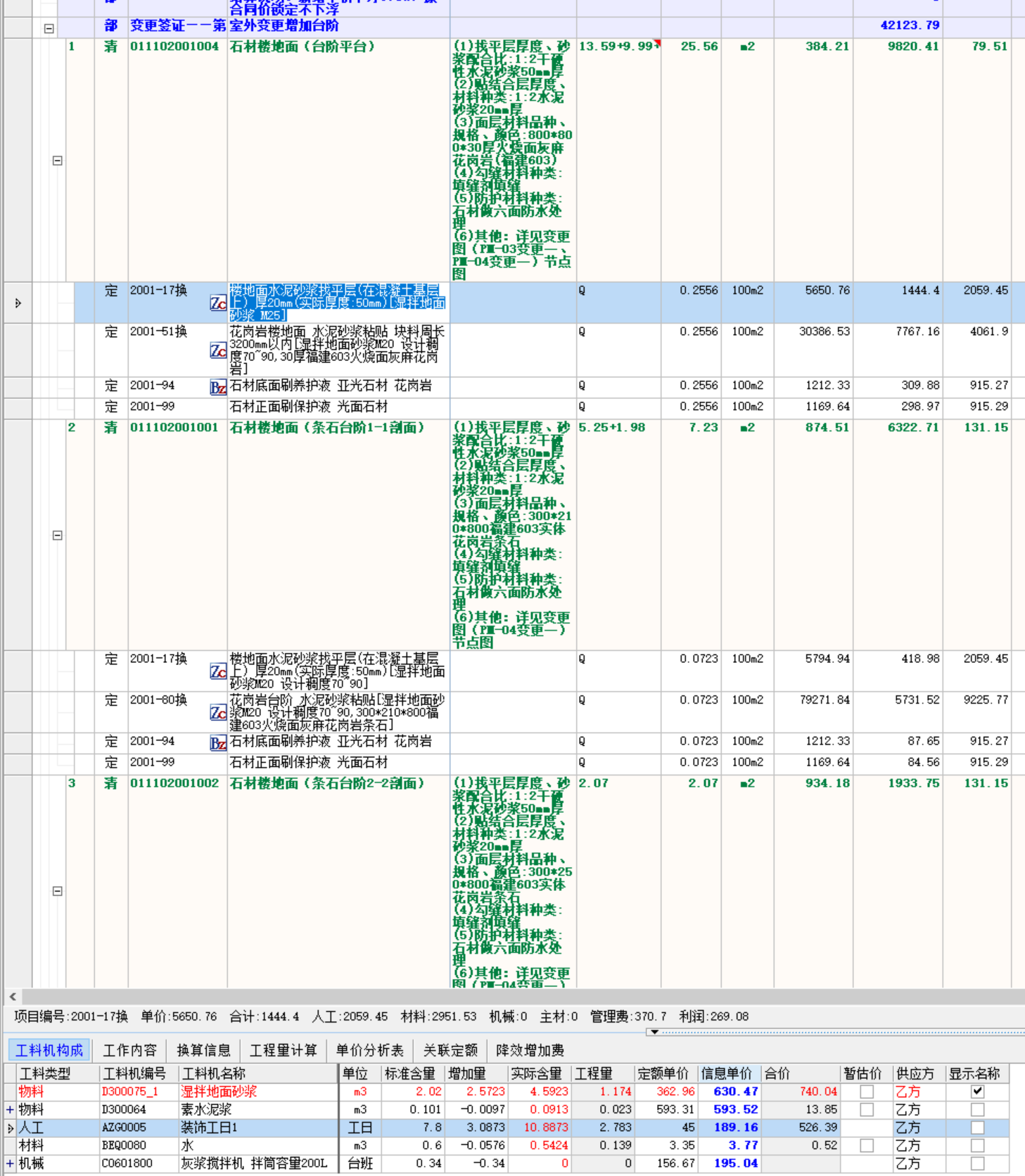Open the 工作内容 tab
This screenshot has height=1176, width=1025.
[129, 1050]
